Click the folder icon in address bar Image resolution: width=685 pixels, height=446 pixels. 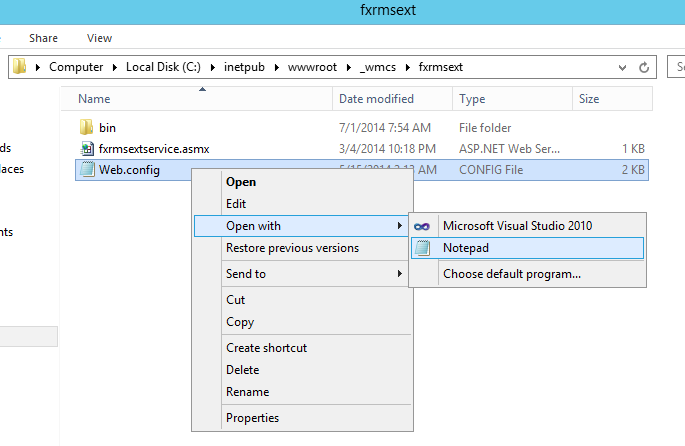pyautogui.click(x=20, y=67)
